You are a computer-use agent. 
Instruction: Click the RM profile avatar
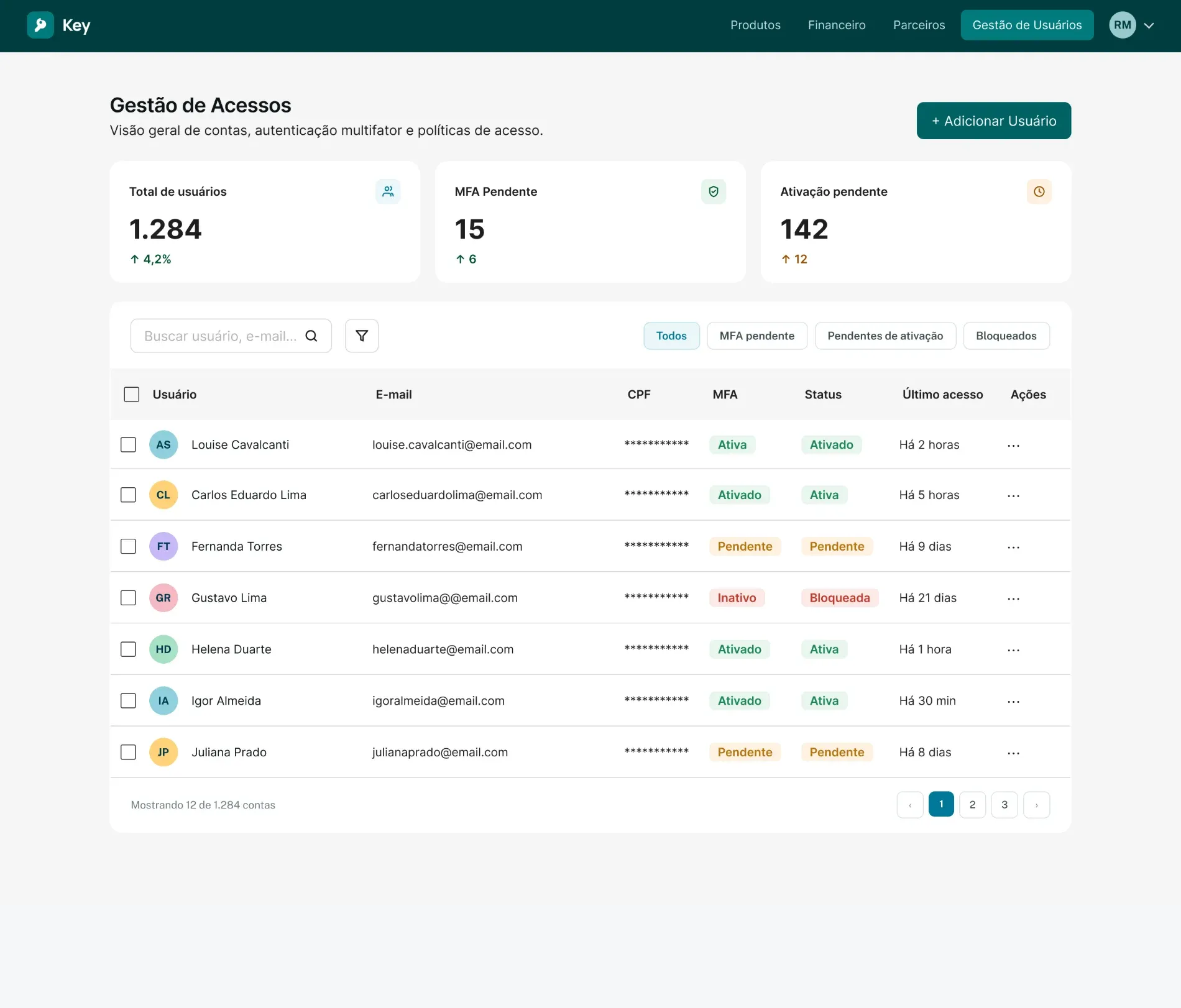1123,25
